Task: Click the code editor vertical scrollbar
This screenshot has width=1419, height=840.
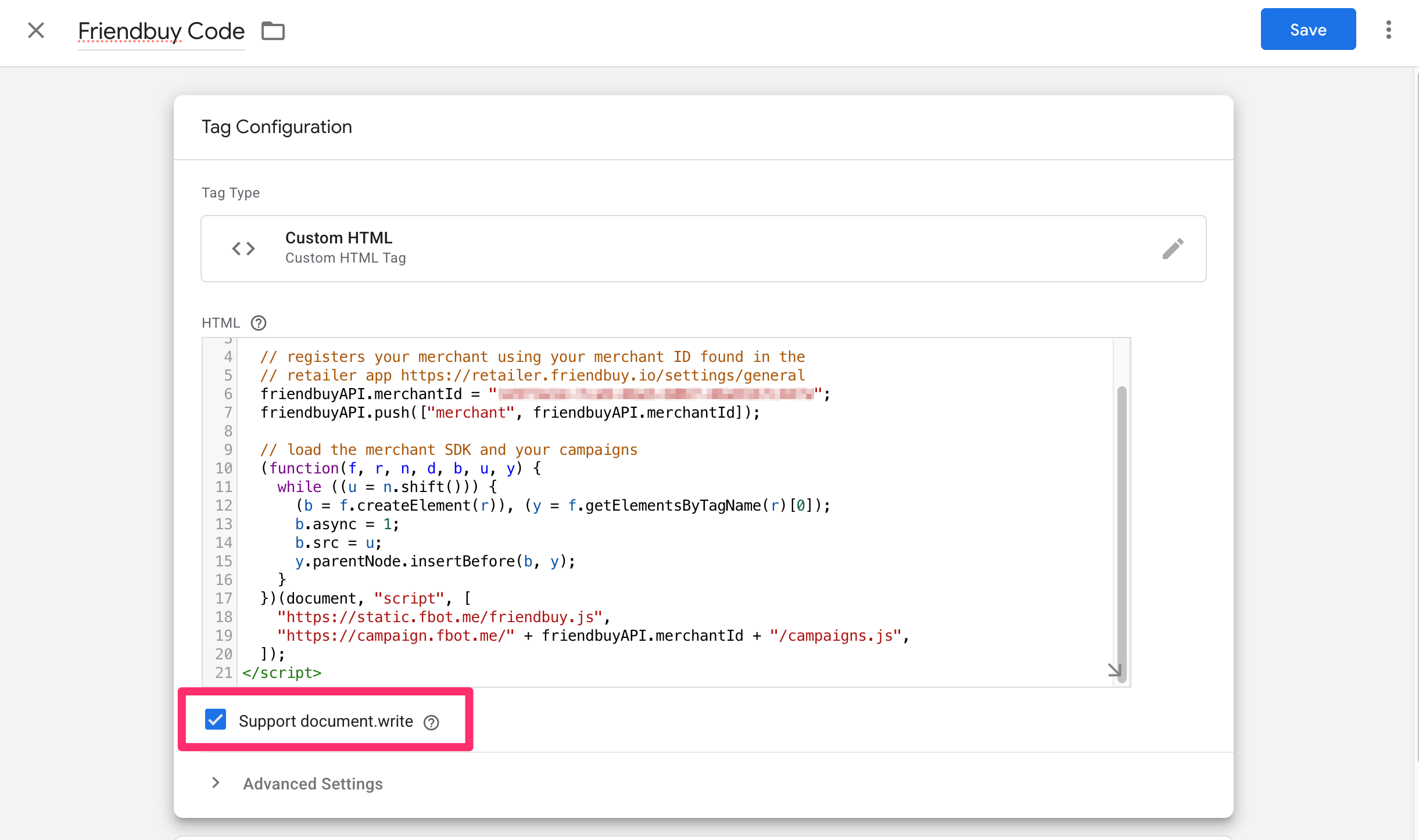Action: pyautogui.click(x=1121, y=523)
